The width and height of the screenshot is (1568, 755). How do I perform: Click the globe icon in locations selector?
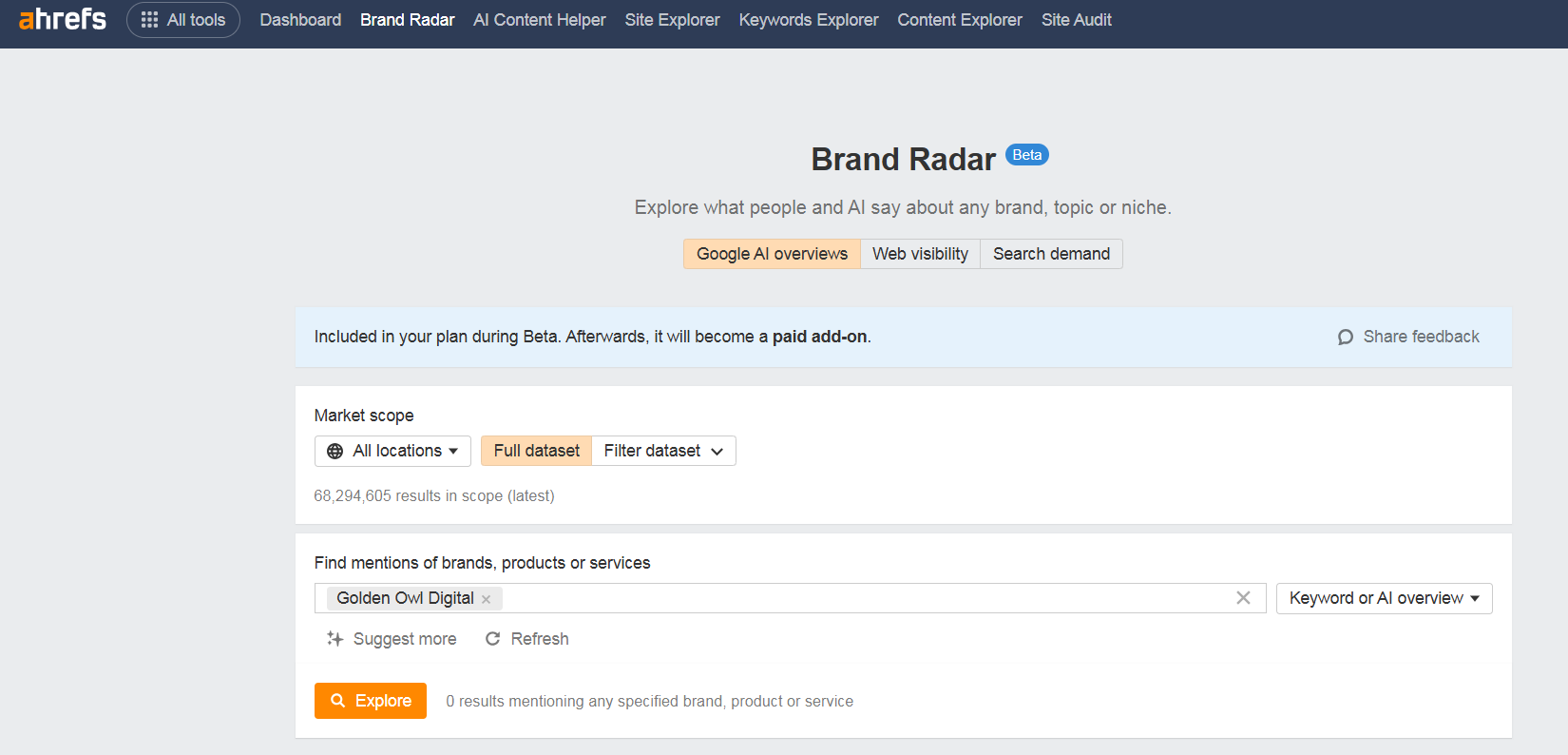click(335, 451)
